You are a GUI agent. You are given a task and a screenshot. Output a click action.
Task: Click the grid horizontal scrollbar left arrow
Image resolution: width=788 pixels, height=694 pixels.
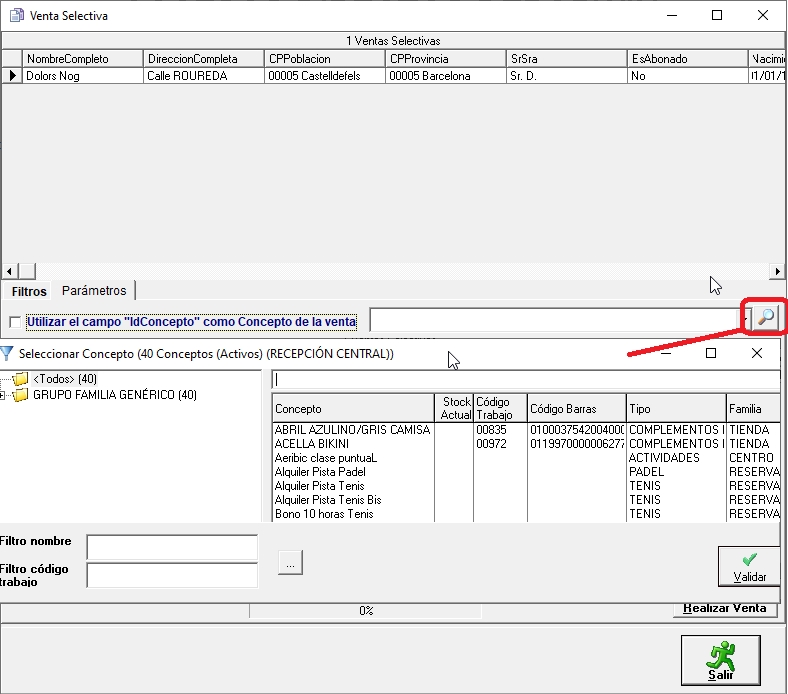[x=10, y=271]
